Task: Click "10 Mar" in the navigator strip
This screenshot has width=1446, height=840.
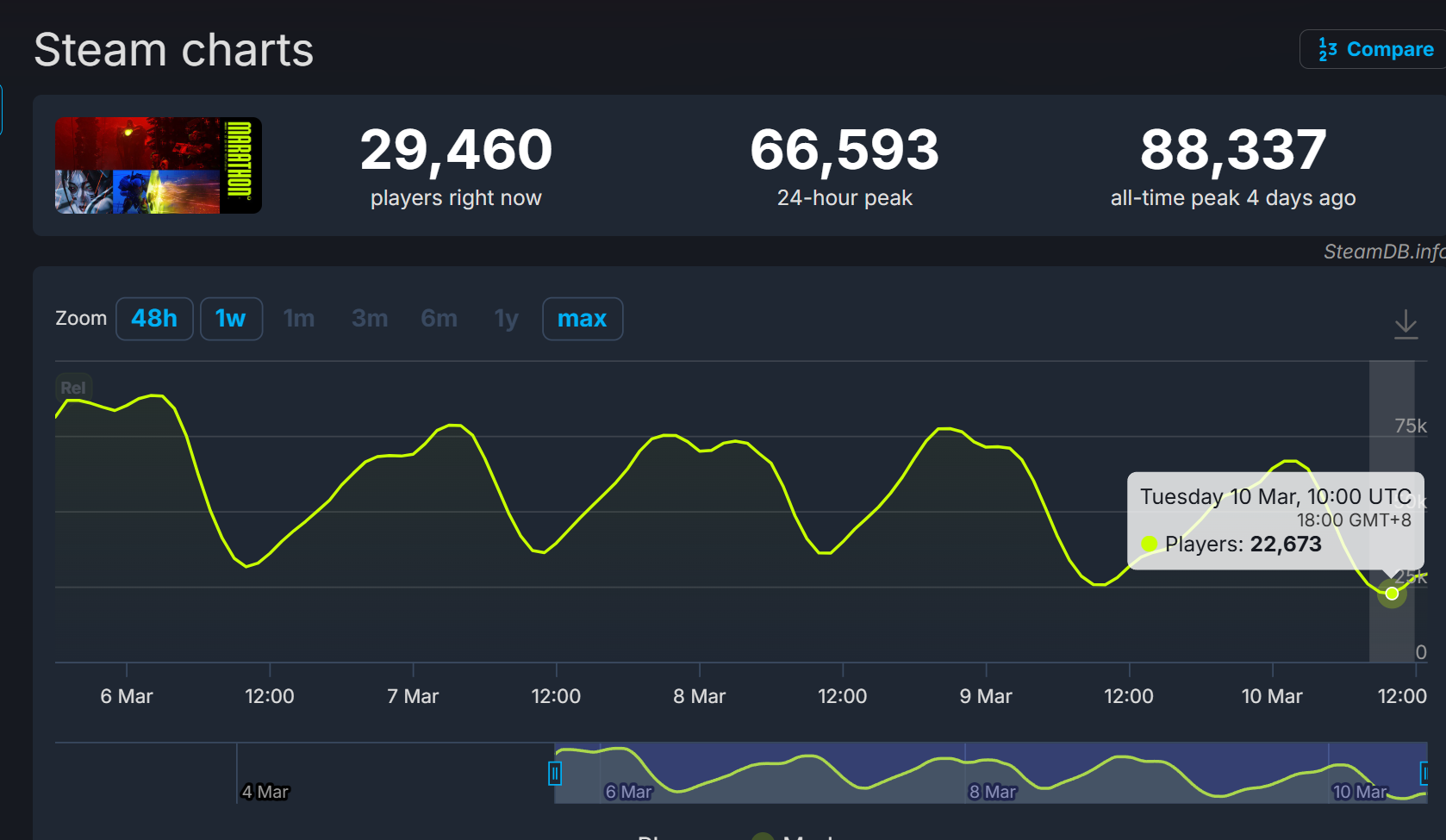Action: pos(1360,792)
